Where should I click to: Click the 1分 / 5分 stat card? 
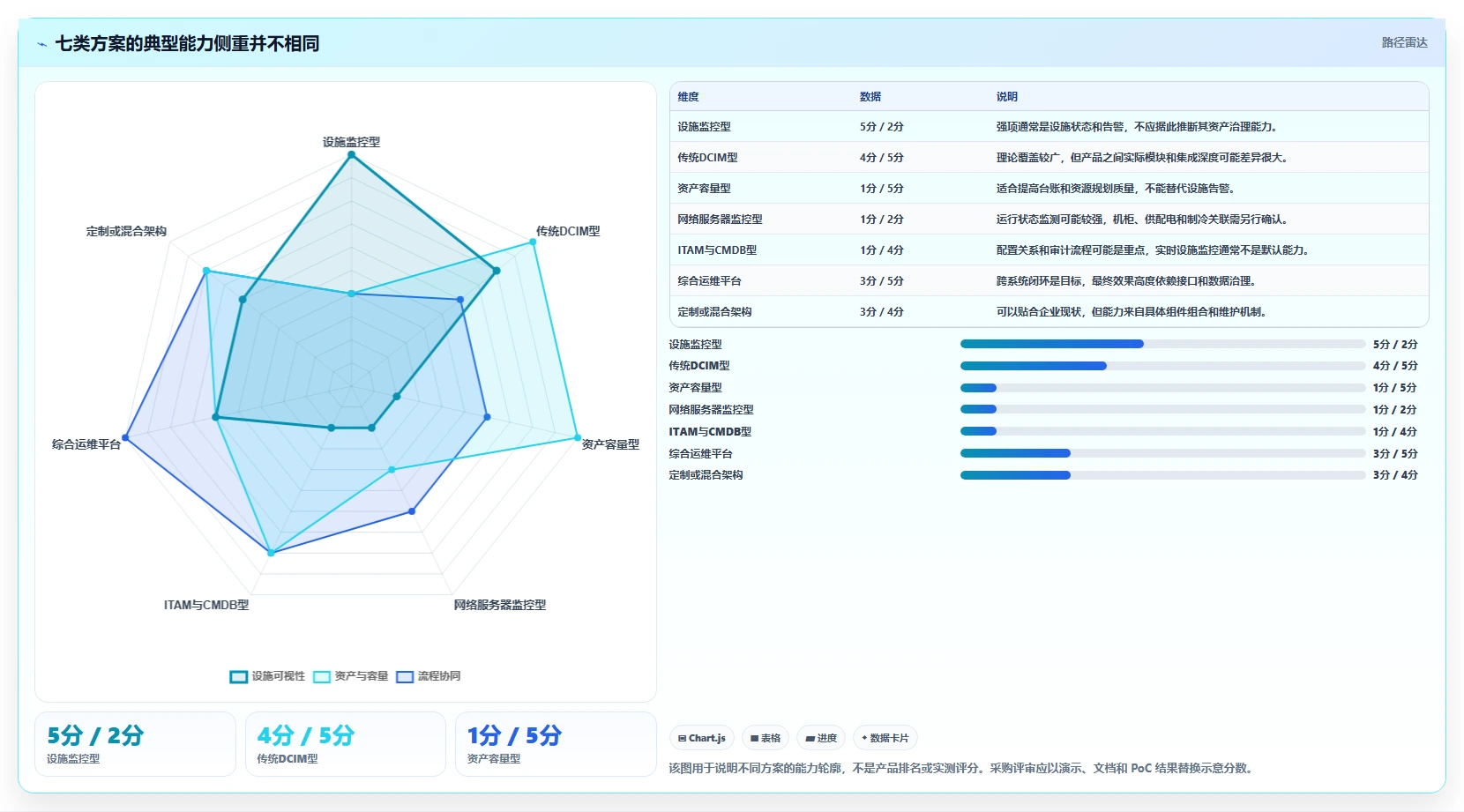click(556, 744)
